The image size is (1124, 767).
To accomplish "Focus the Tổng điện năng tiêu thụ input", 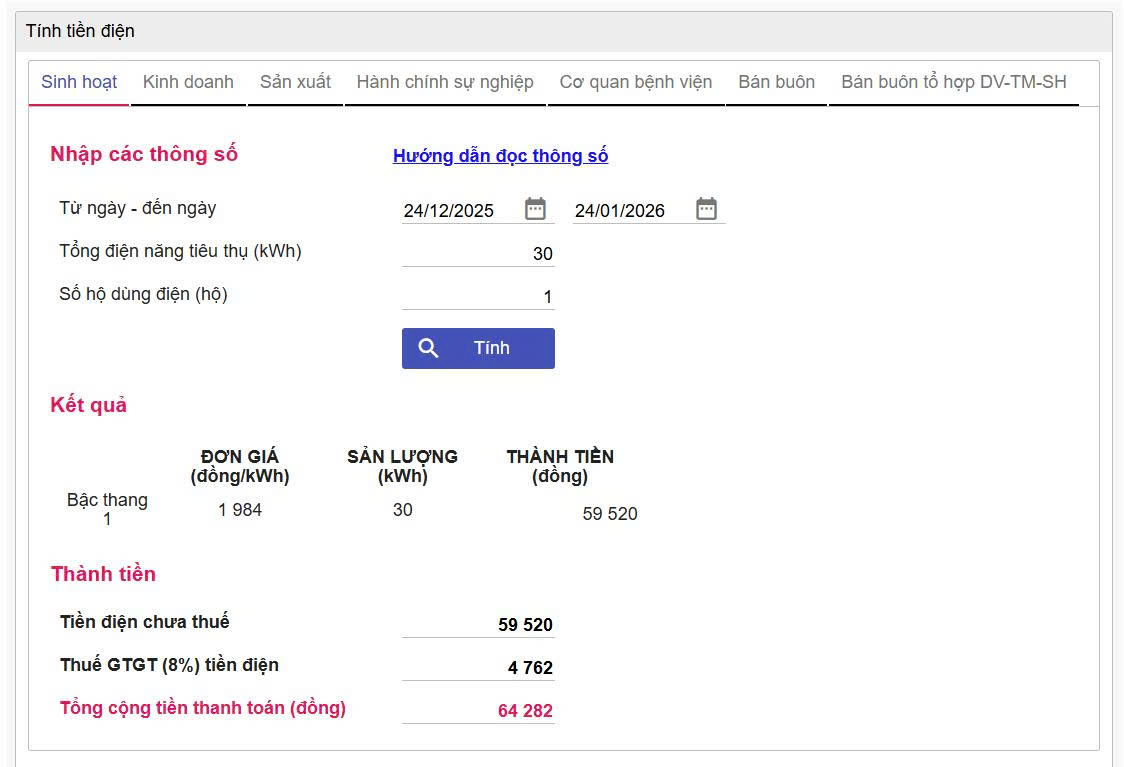I will coord(478,253).
